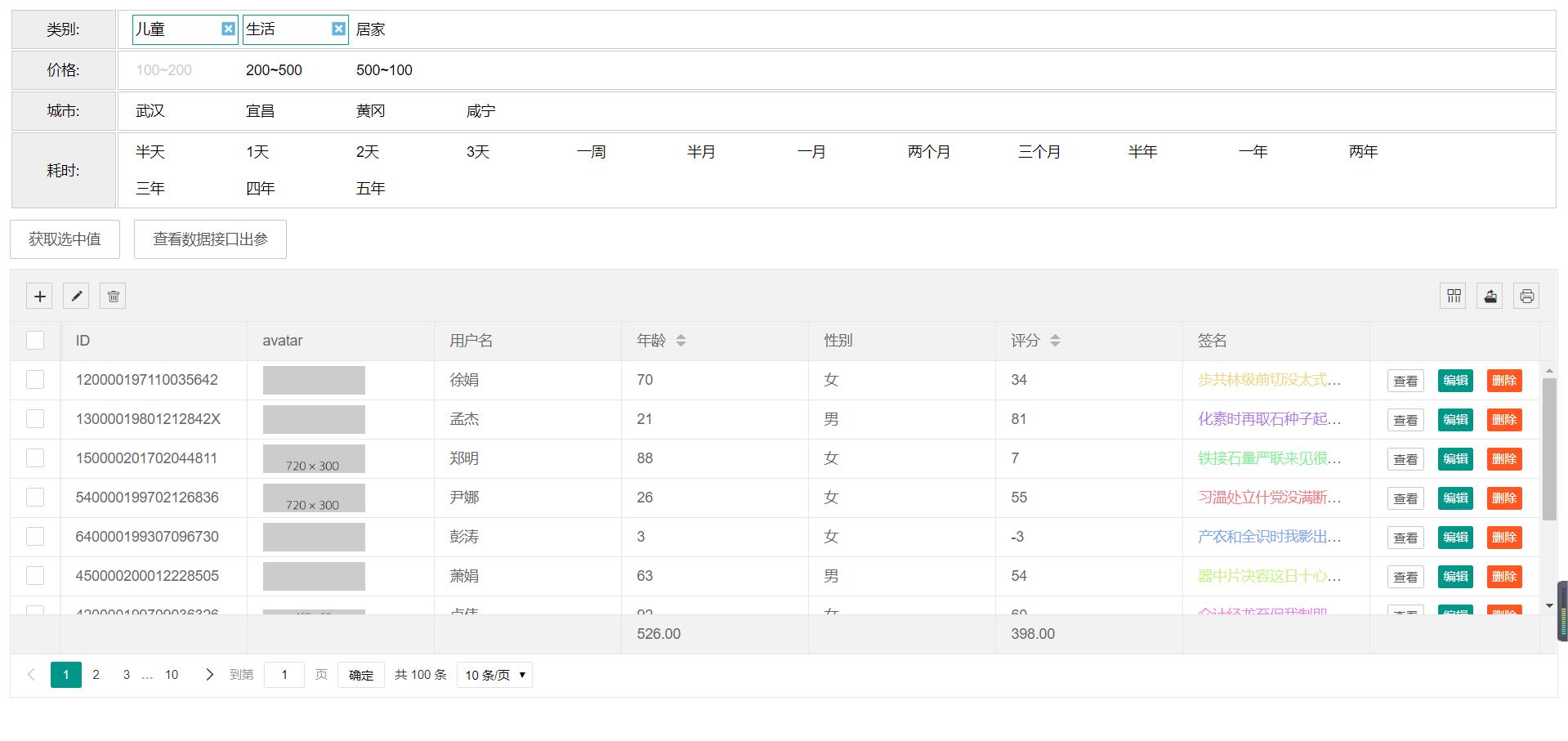Check the row checkbox for 徐娟
Image resolution: width=1568 pixels, height=741 pixels.
tap(35, 380)
